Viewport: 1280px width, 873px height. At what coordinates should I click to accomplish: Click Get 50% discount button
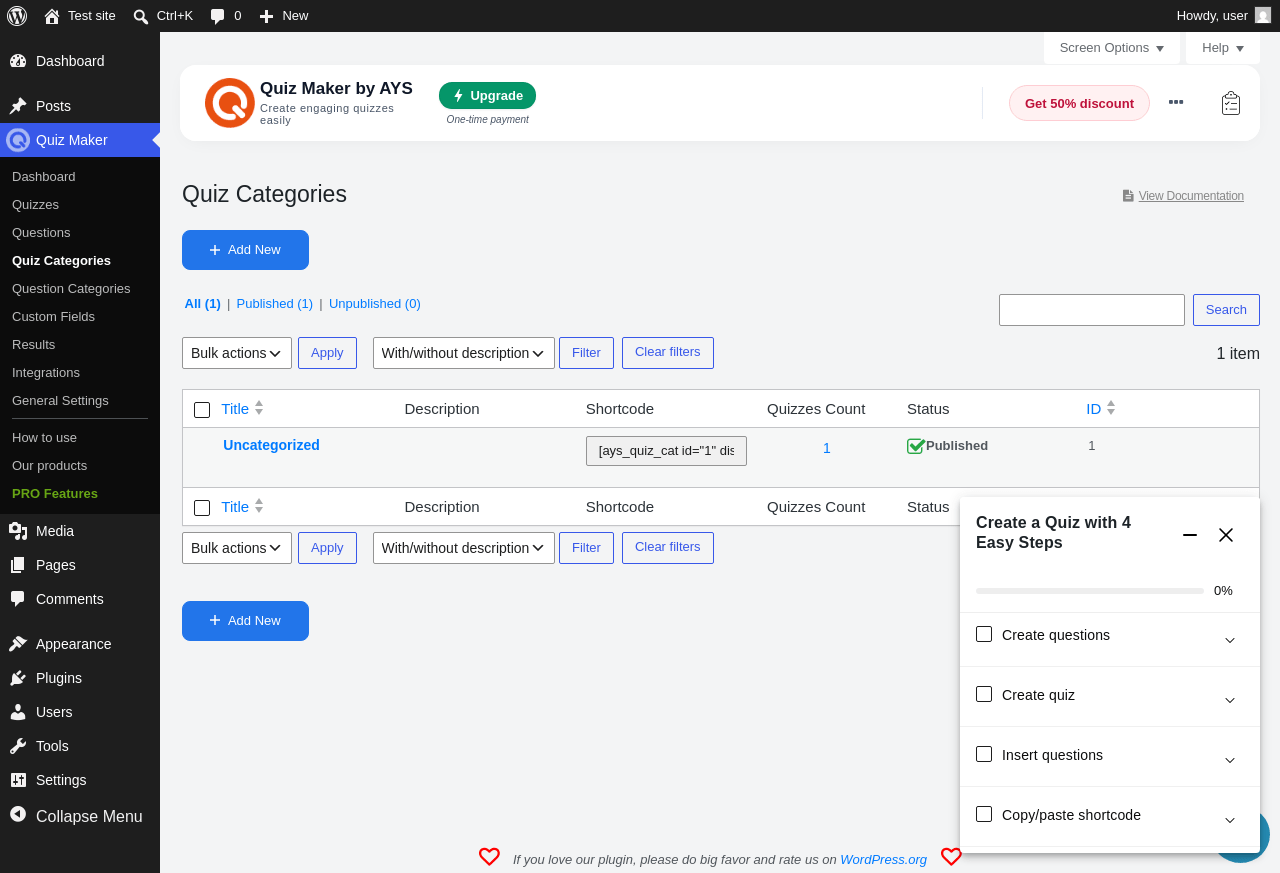[1079, 103]
